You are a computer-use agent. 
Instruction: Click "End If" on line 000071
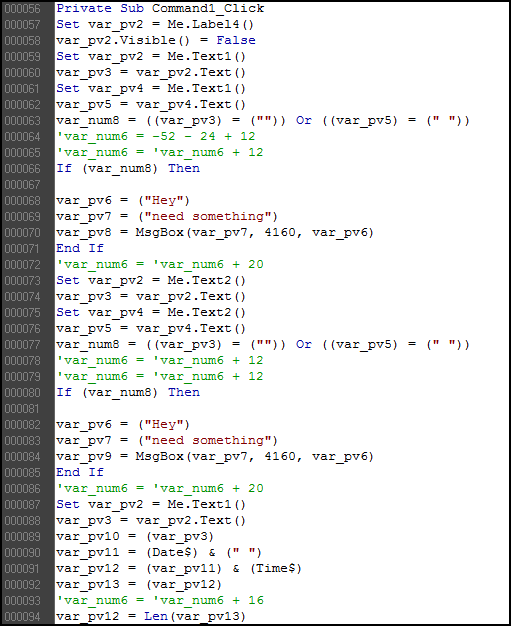80,249
